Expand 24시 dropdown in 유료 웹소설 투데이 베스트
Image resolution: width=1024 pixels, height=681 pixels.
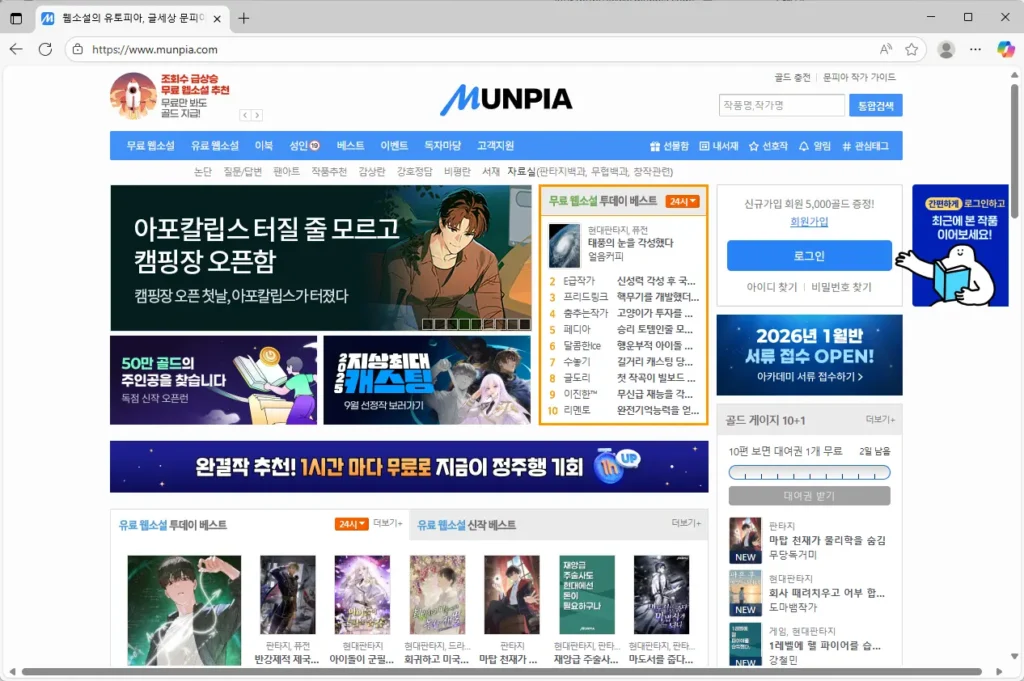(x=351, y=524)
